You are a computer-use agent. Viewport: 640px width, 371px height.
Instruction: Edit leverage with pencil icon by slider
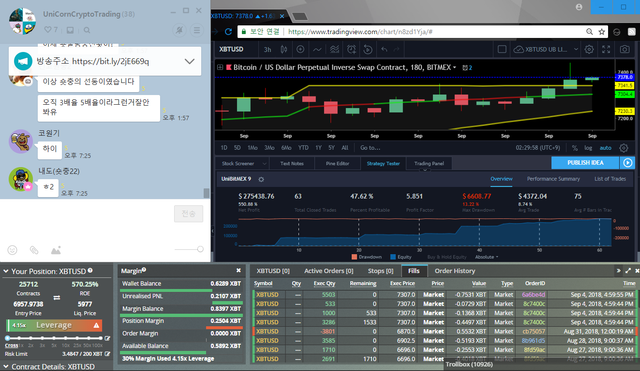107,338
